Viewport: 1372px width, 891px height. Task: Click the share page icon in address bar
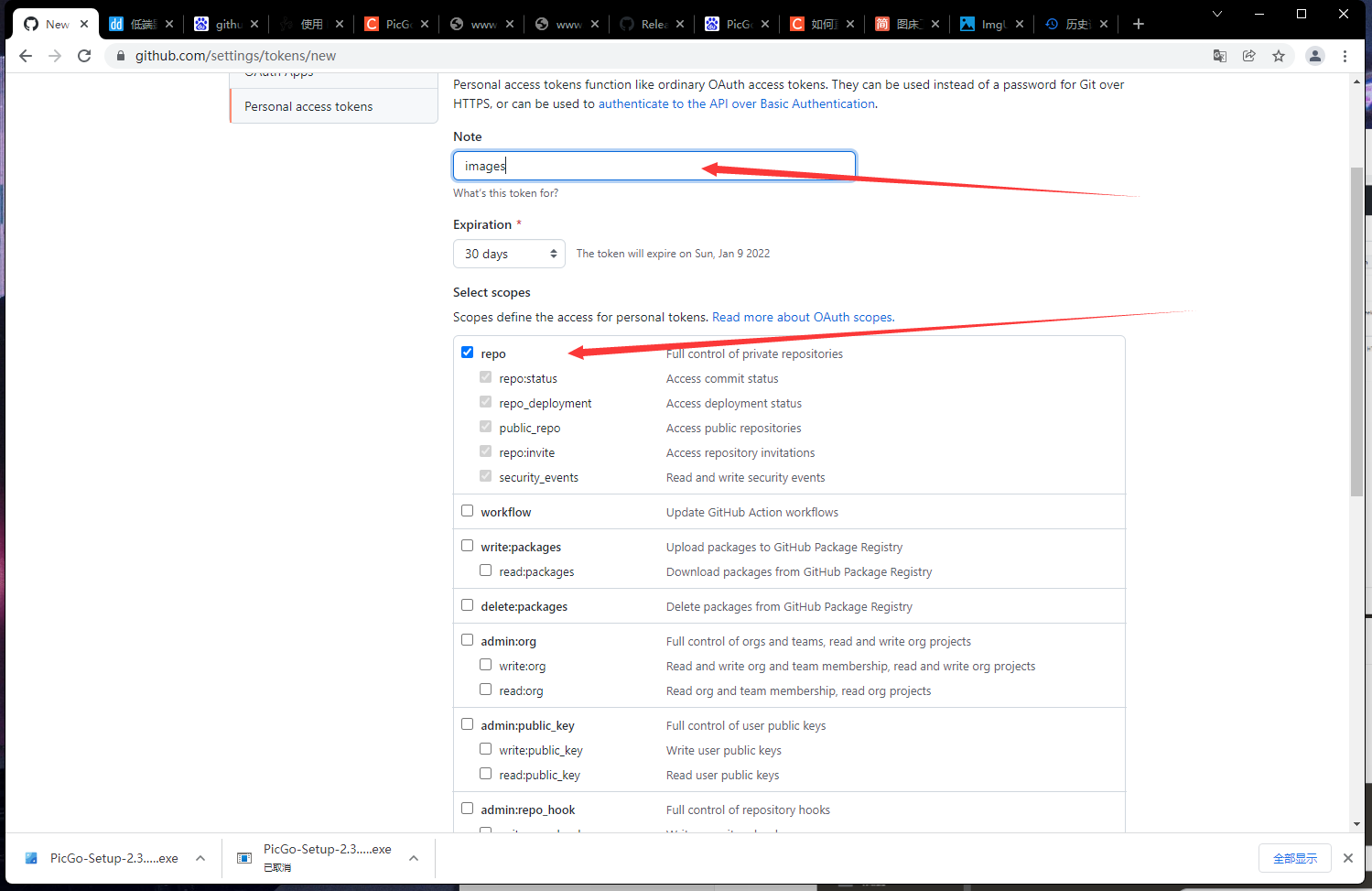(x=1249, y=56)
